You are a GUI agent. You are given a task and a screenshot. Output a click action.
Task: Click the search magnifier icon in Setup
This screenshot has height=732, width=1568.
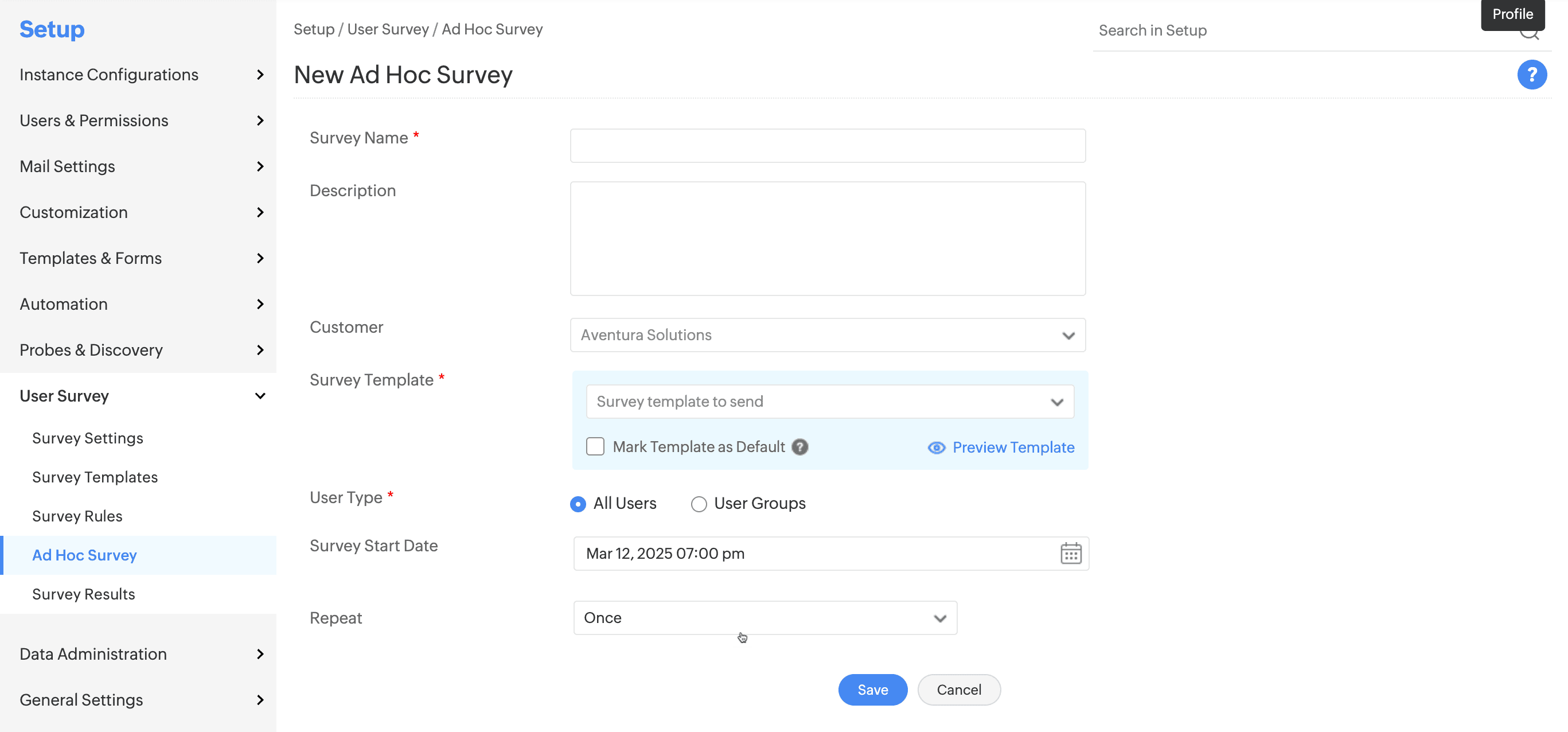tap(1529, 33)
